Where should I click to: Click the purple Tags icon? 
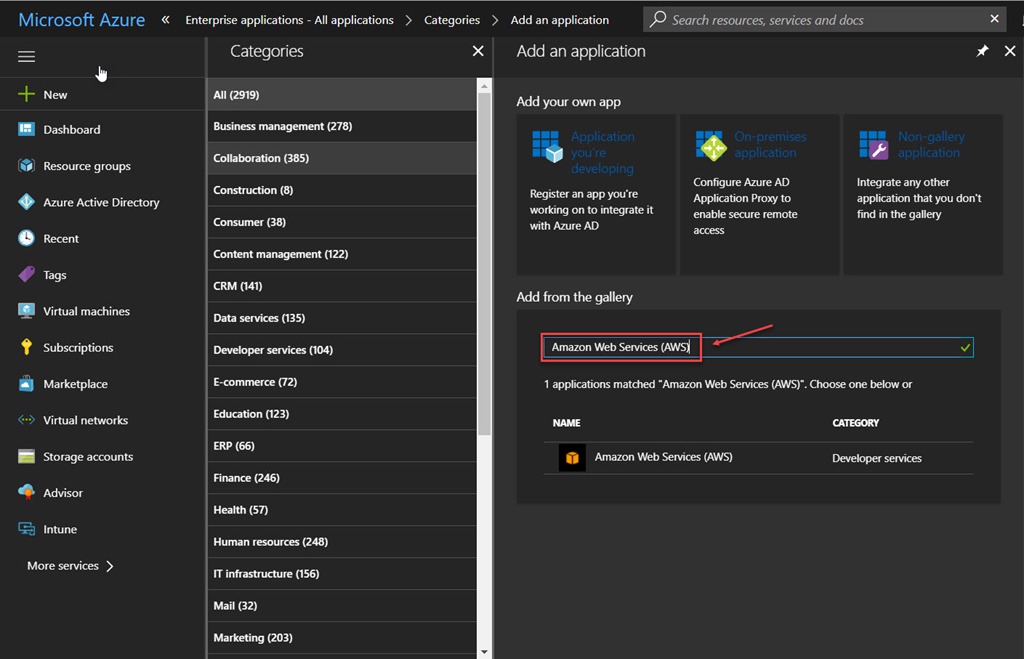click(26, 274)
